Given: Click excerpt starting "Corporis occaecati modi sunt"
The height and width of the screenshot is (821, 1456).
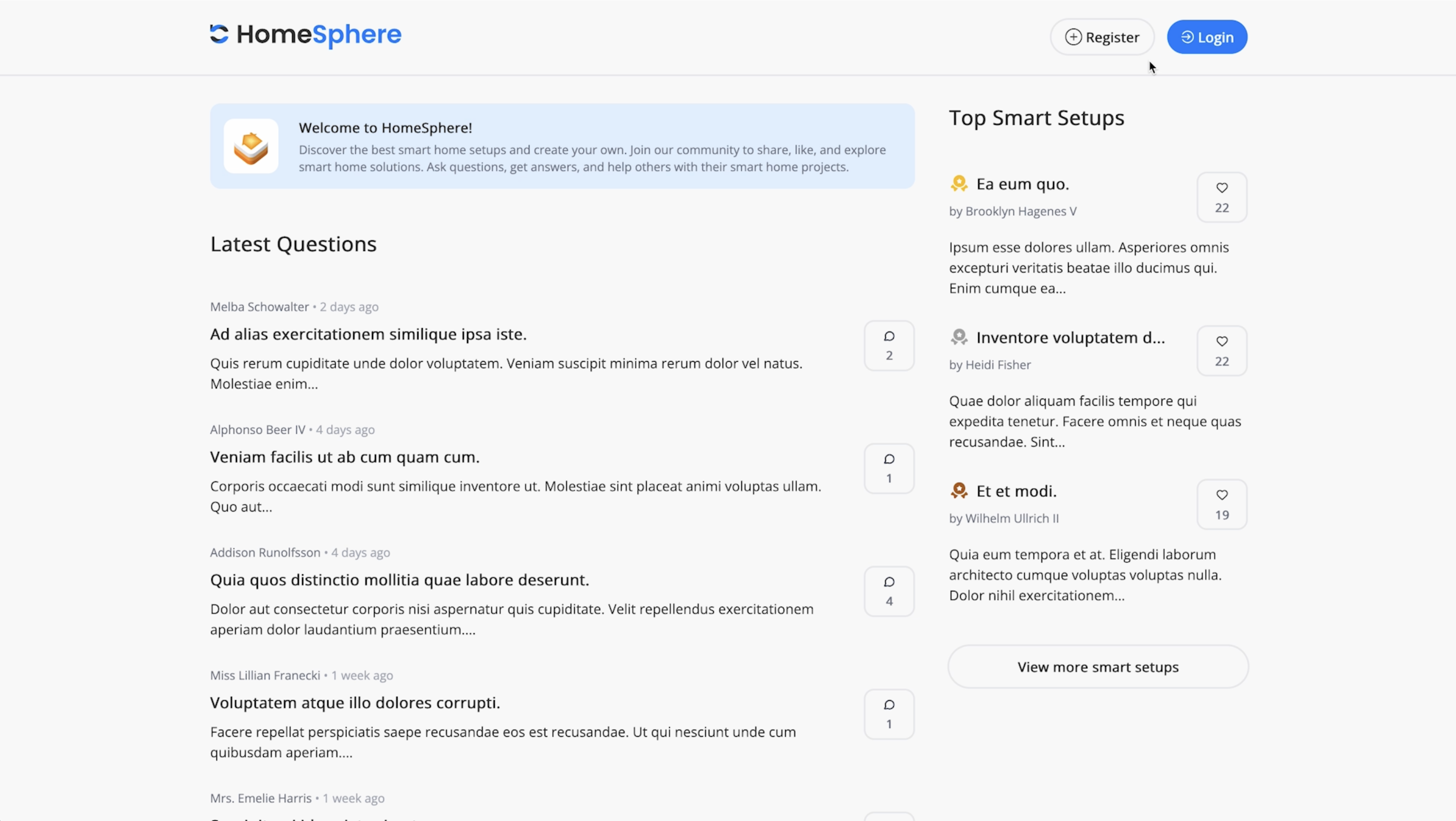Looking at the screenshot, I should (x=516, y=497).
